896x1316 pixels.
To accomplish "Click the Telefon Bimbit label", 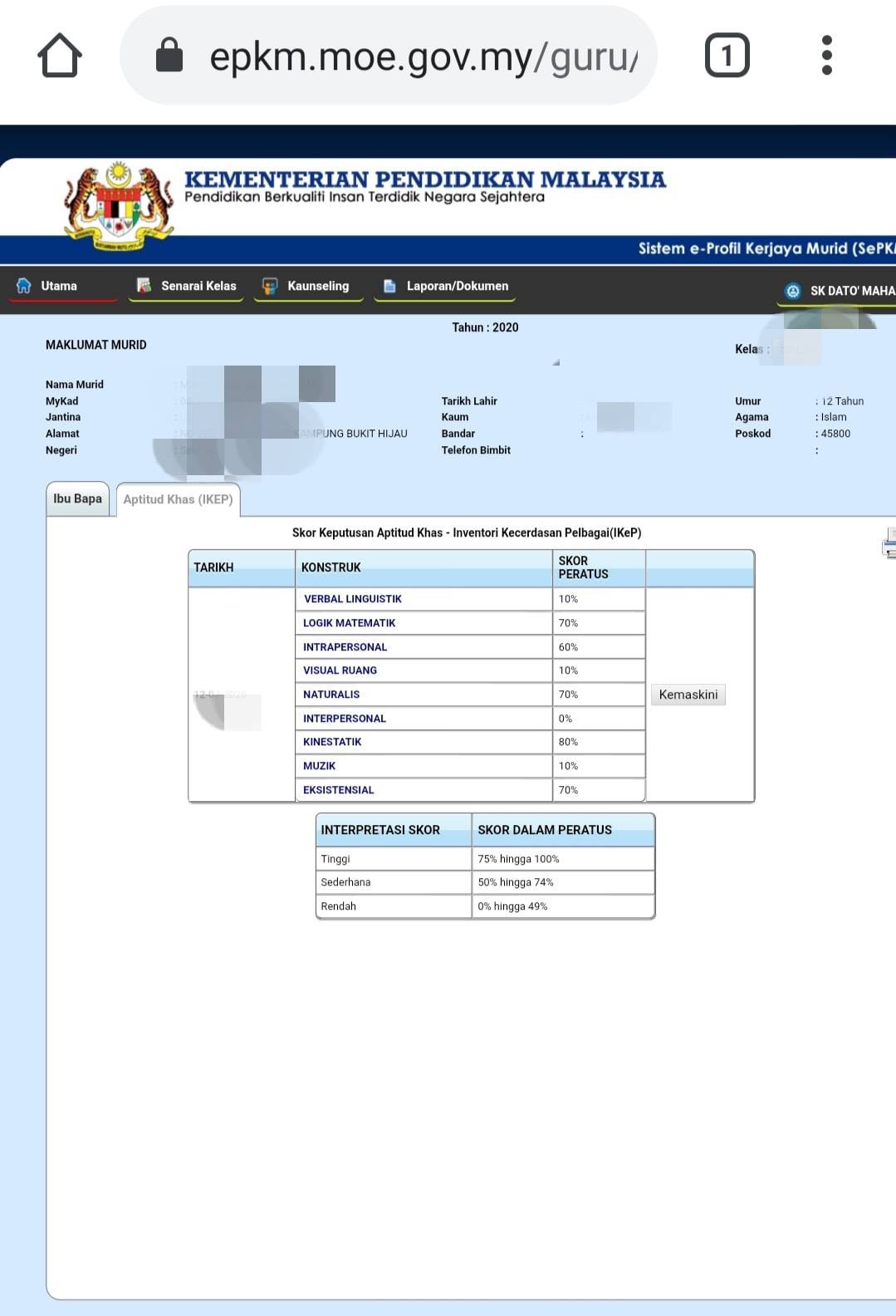I will [x=476, y=450].
